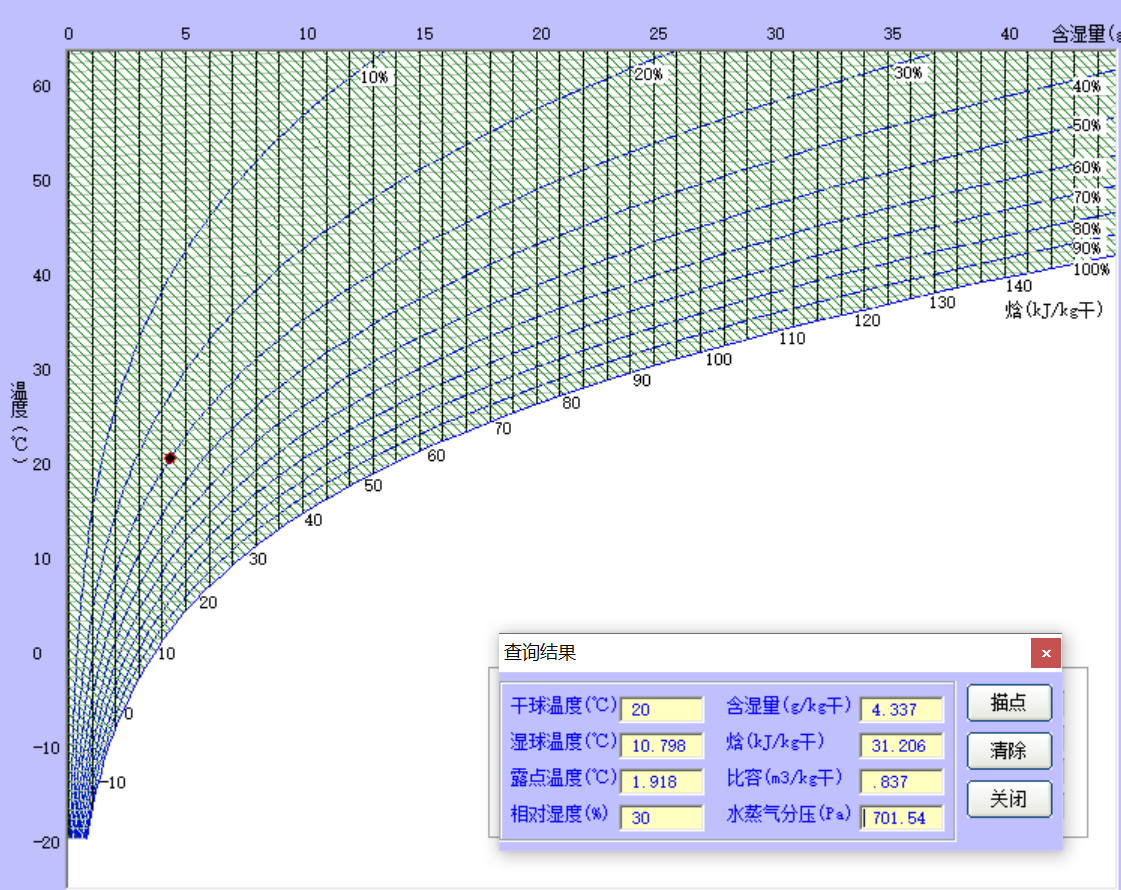The width and height of the screenshot is (1121, 890).
Task: Click the 10% relative humidity curve label
Action: click(x=373, y=77)
